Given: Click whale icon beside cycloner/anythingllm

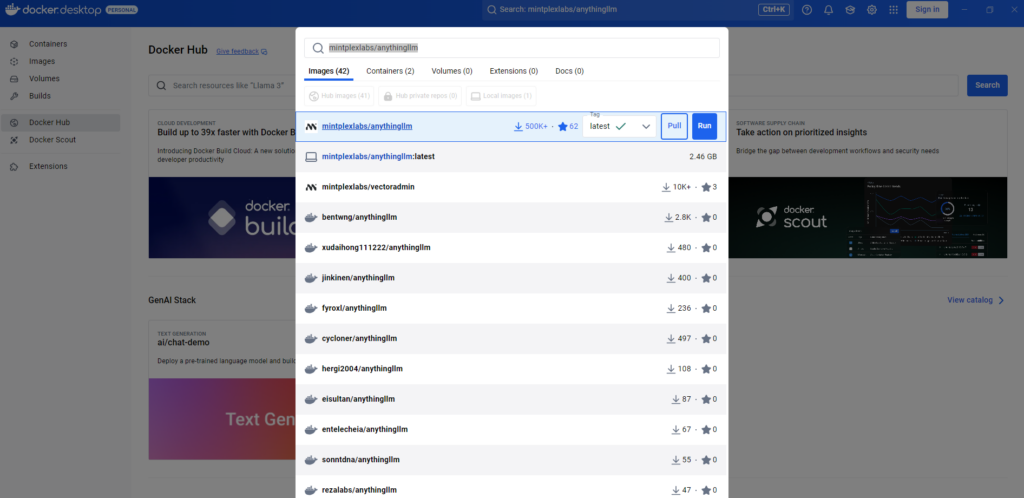Looking at the screenshot, I should [x=311, y=339].
